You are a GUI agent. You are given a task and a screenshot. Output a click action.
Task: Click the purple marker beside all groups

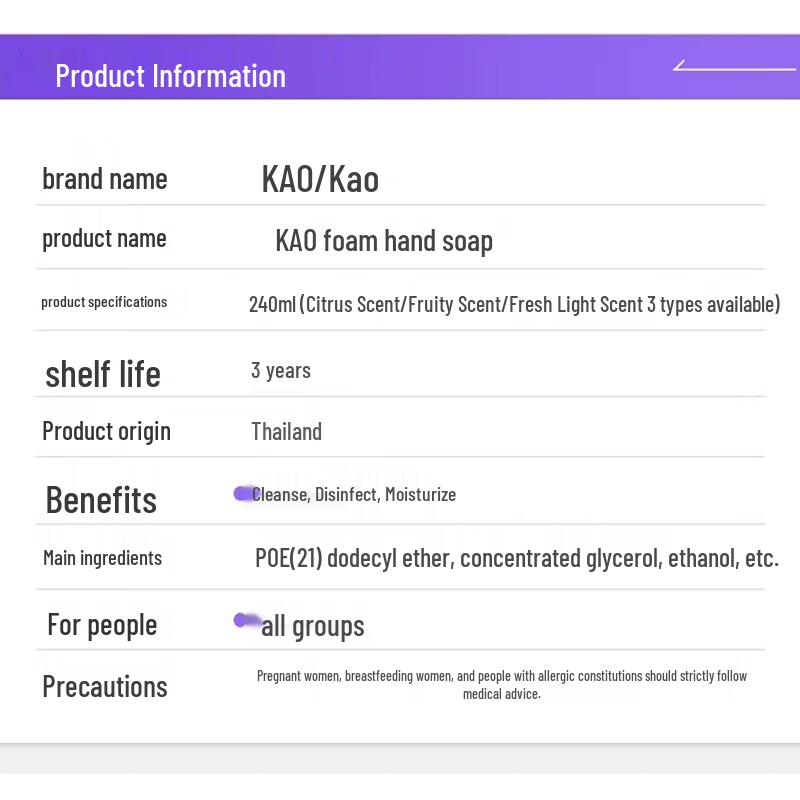coord(246,620)
